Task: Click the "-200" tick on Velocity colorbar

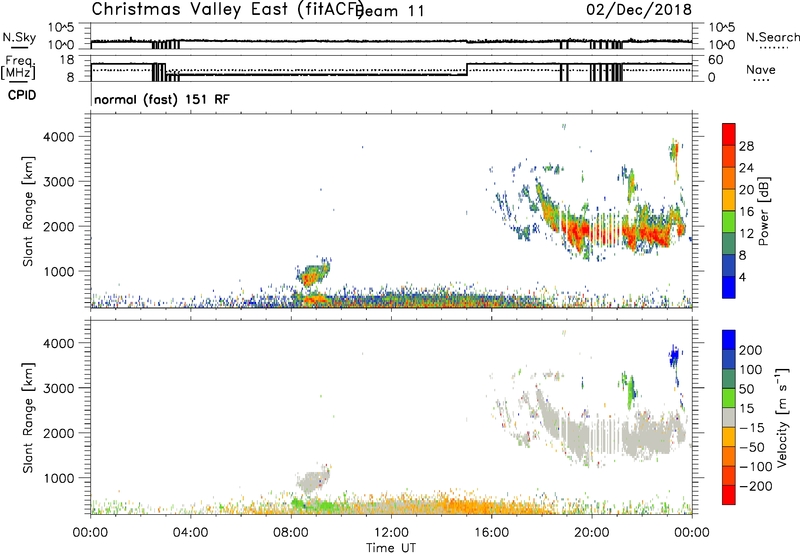Action: [x=755, y=486]
